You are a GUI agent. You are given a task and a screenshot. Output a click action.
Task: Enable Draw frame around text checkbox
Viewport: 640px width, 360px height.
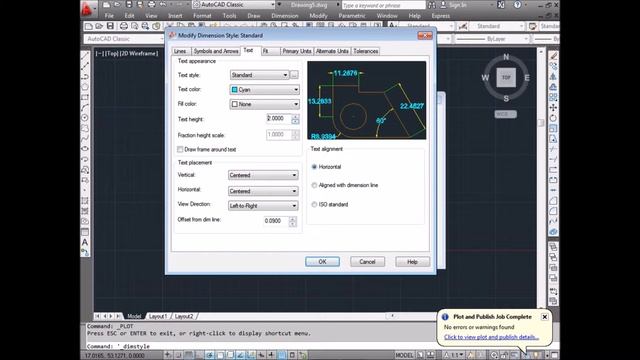tap(180, 150)
